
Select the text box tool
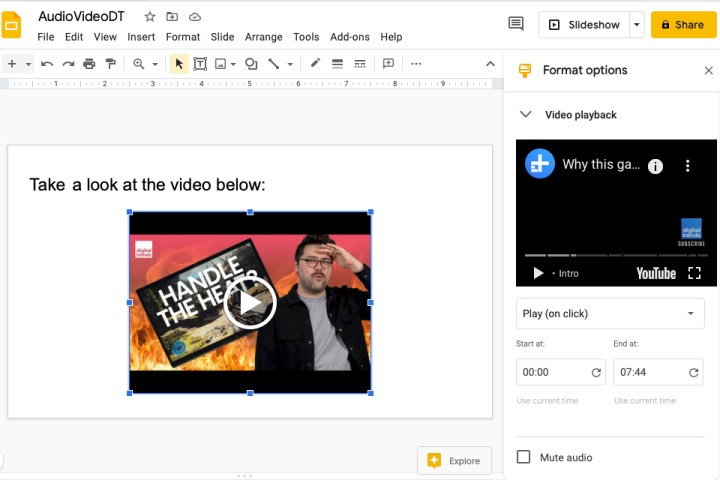tap(200, 64)
